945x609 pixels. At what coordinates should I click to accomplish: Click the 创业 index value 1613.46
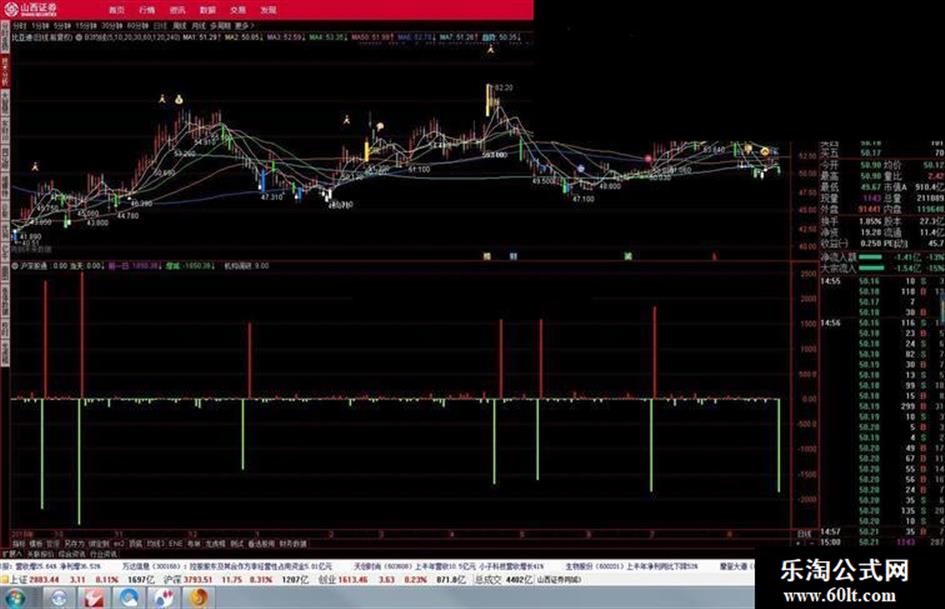click(x=354, y=579)
